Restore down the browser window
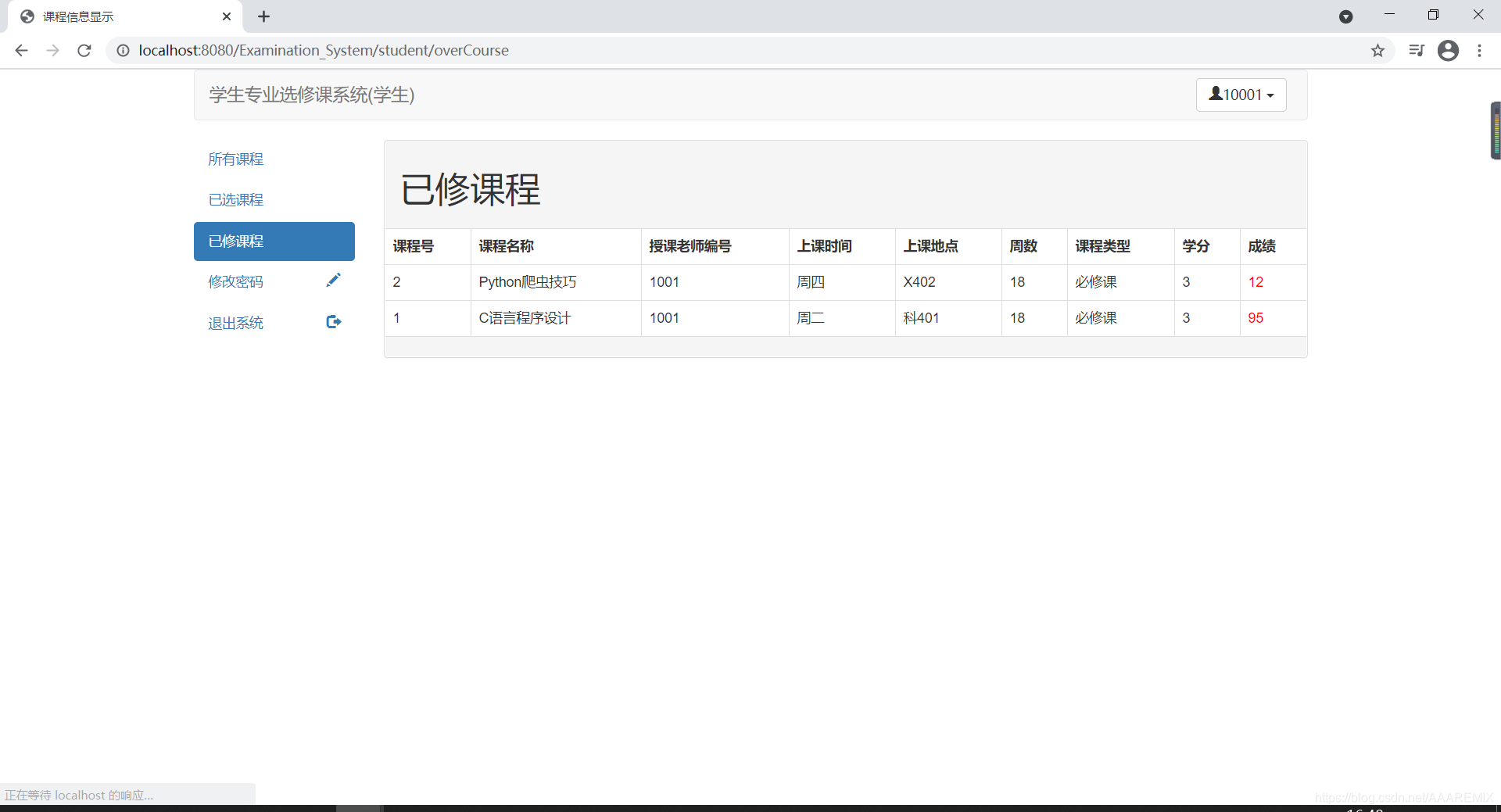Viewport: 1501px width, 812px height. pyautogui.click(x=1433, y=15)
